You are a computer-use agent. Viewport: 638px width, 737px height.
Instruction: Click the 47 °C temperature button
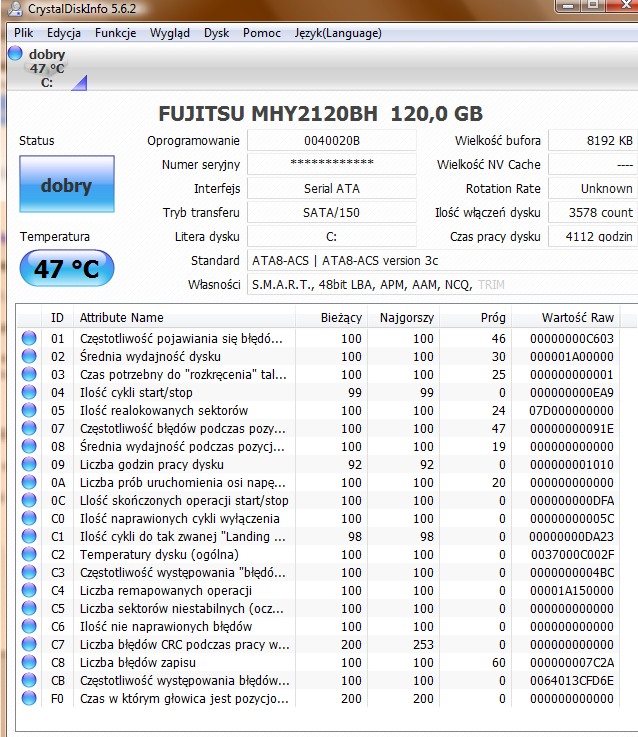pos(67,268)
